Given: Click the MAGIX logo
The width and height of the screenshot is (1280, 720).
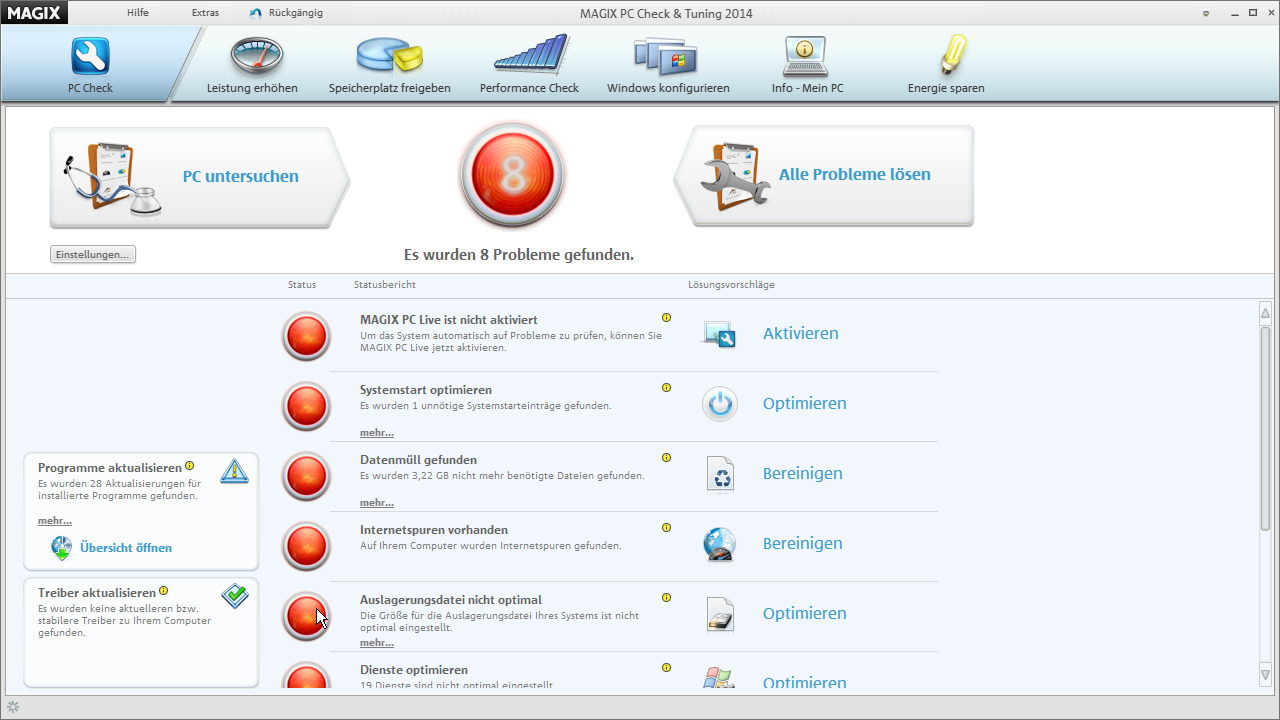Looking at the screenshot, I should click(x=35, y=13).
